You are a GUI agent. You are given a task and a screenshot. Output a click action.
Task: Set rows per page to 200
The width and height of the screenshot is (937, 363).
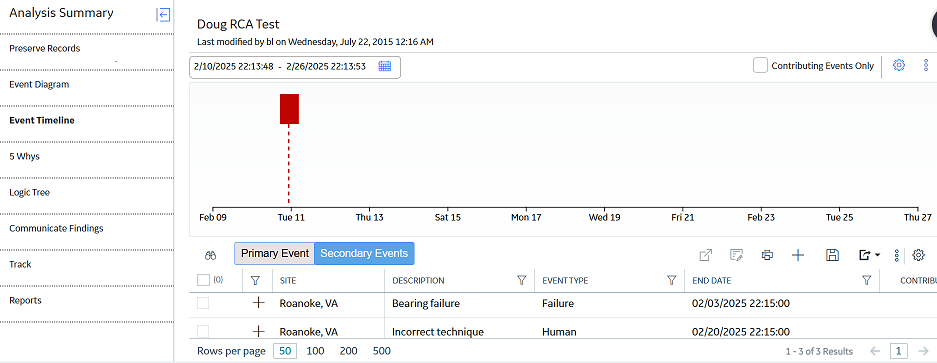348,351
